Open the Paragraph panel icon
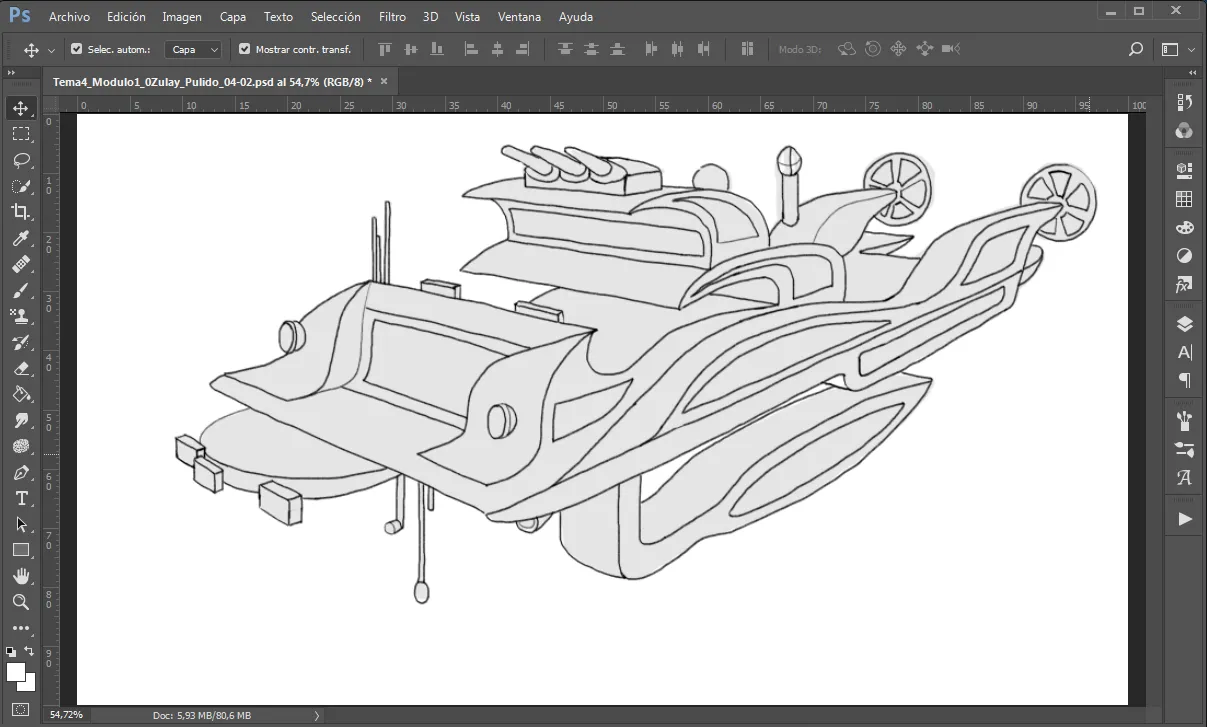 click(x=1184, y=380)
